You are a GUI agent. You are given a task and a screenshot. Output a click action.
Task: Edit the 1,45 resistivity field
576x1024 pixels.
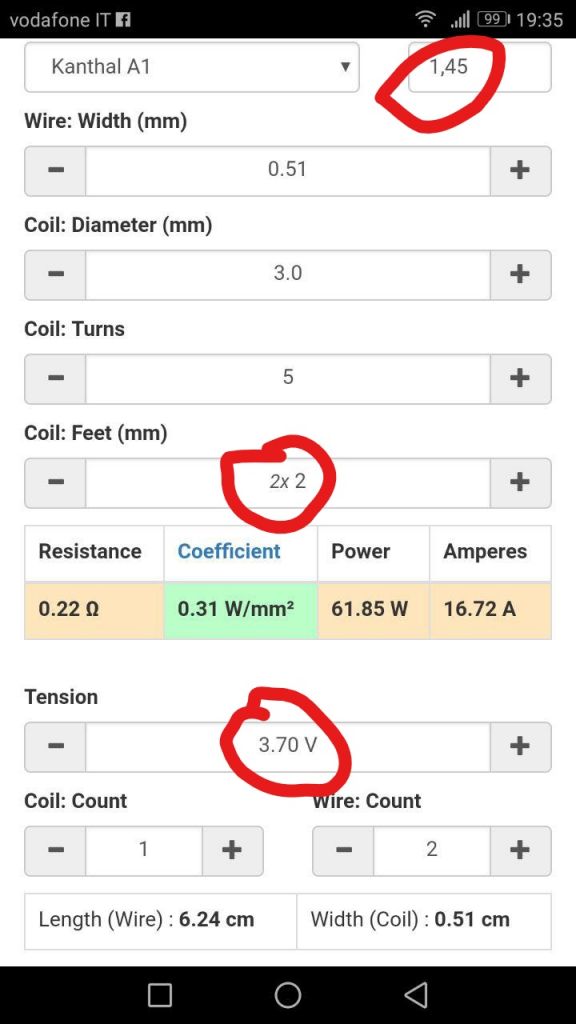480,67
